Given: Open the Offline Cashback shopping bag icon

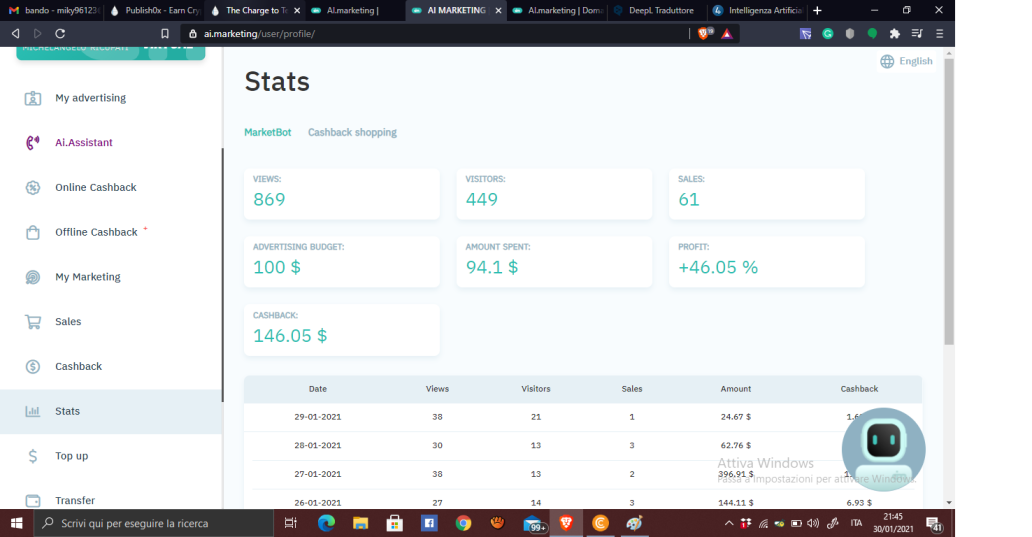Looking at the screenshot, I should tap(33, 232).
